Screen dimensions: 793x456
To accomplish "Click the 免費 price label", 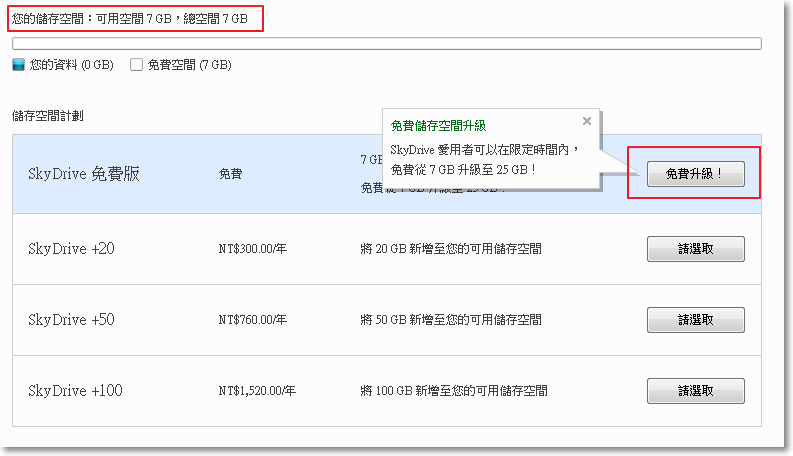I will pyautogui.click(x=230, y=174).
